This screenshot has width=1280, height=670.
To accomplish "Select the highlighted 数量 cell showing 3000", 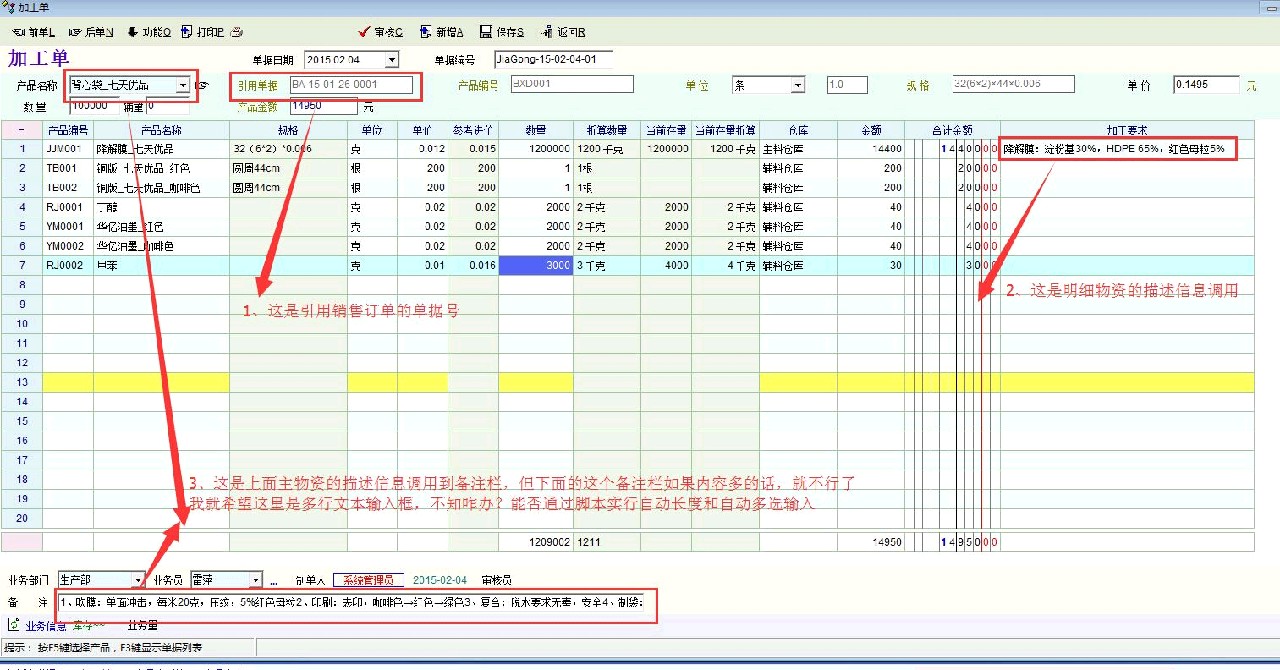I will click(x=535, y=265).
